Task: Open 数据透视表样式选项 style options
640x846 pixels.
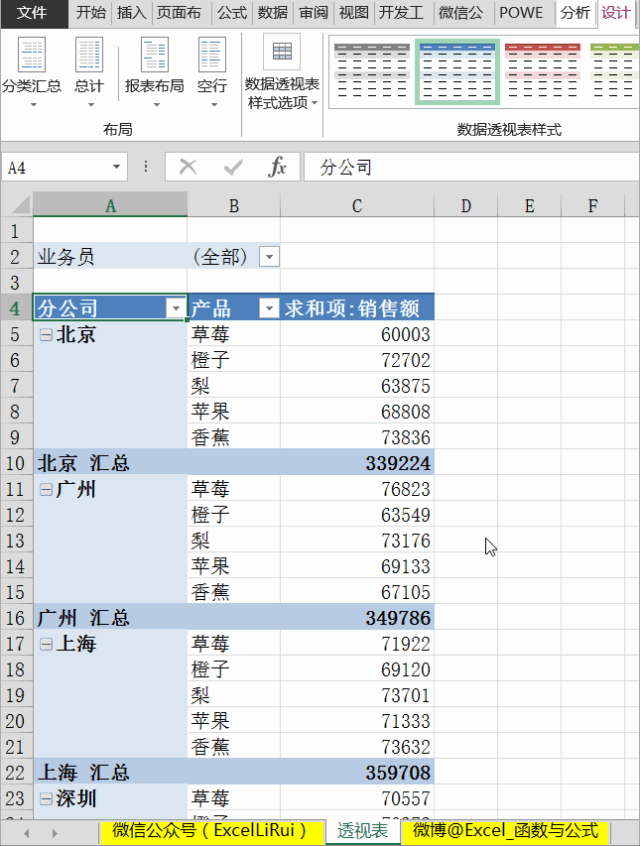Action: [x=282, y=71]
